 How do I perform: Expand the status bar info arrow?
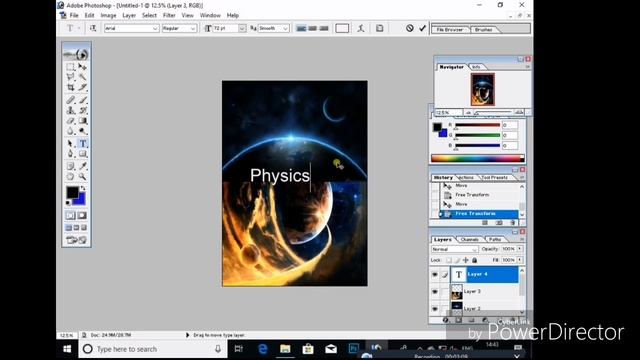(187, 335)
